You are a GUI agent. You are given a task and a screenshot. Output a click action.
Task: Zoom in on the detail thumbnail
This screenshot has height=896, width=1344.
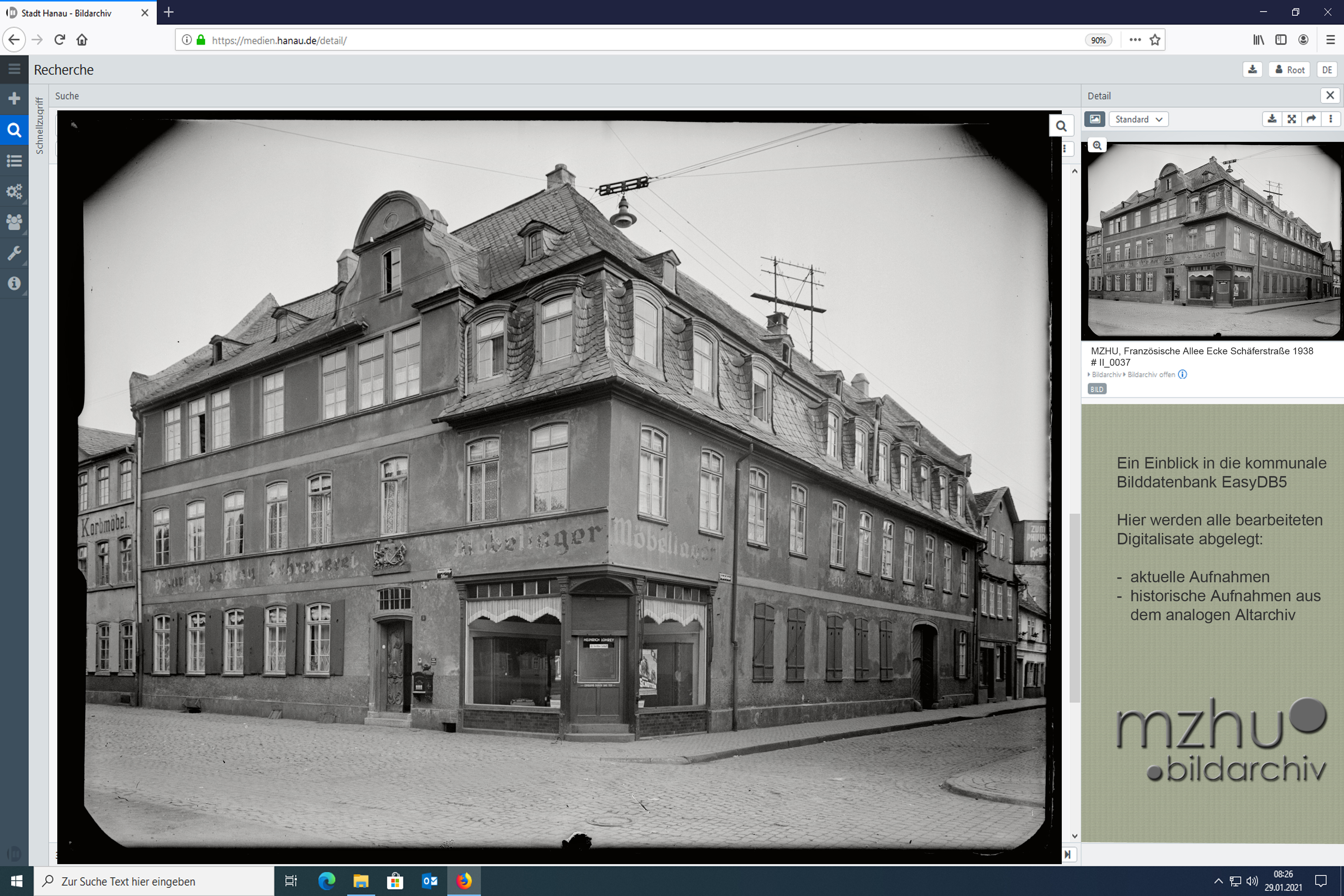[x=1097, y=146]
